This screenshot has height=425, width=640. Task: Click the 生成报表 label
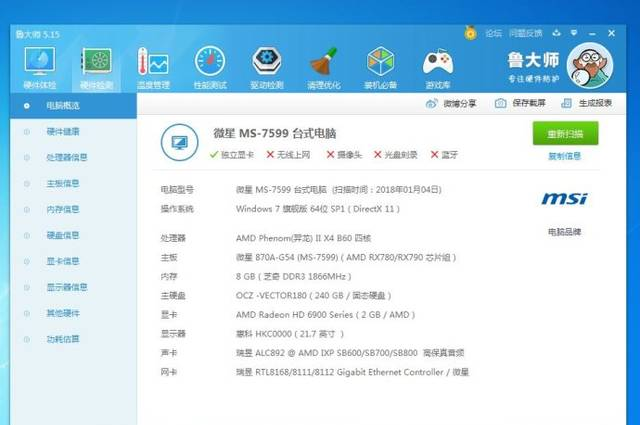pyautogui.click(x=595, y=103)
